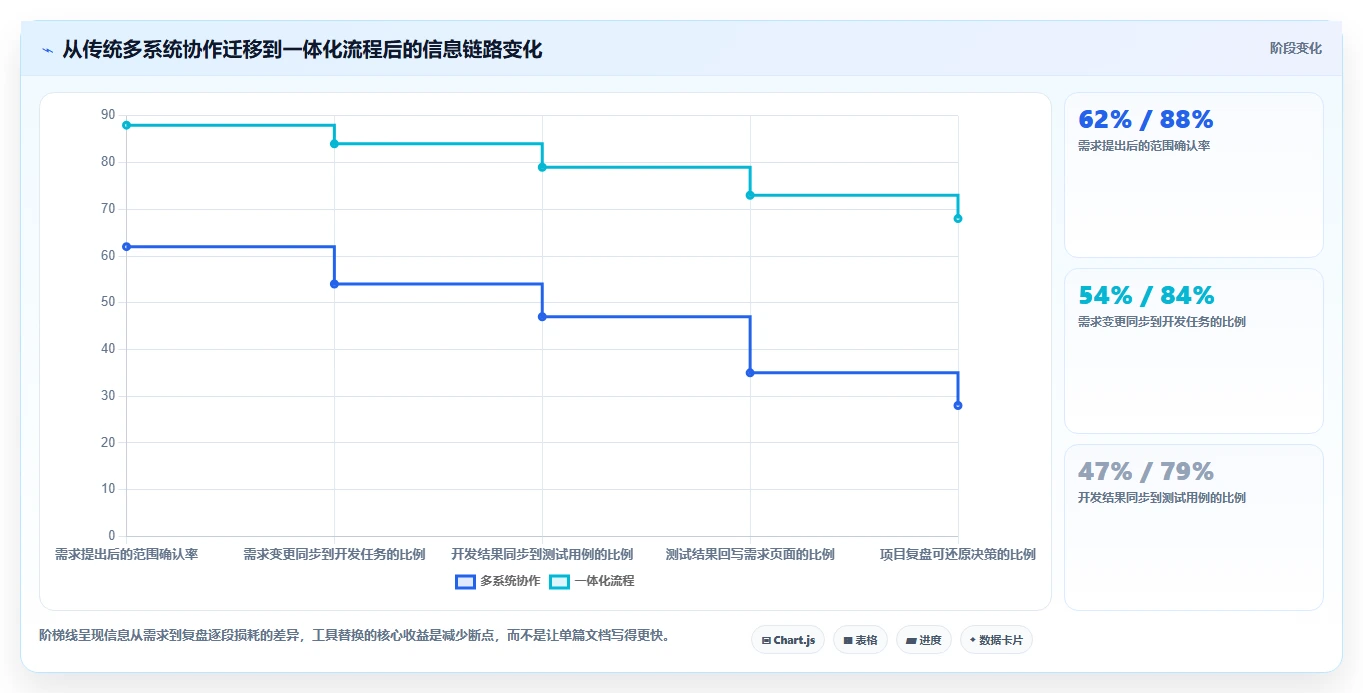The width and height of the screenshot is (1363, 693).
Task: Click x-axis label 需求变更同步到开发任务的比例
Action: click(x=334, y=554)
